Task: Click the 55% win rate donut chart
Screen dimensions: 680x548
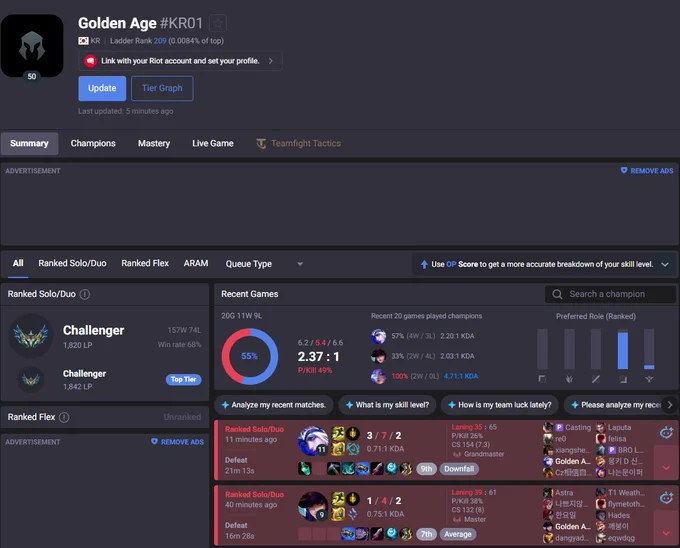Action: point(250,356)
